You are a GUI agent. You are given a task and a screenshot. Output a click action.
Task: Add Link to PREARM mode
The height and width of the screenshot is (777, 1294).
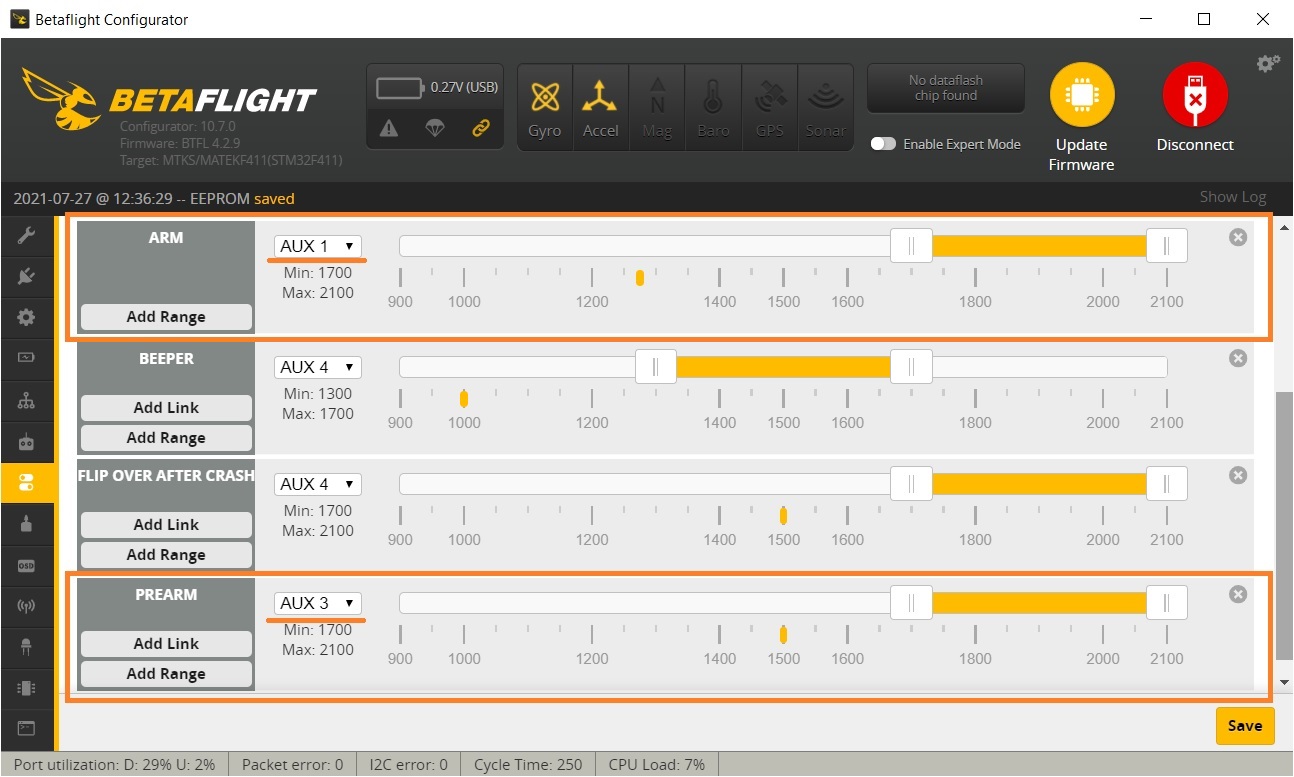click(166, 644)
